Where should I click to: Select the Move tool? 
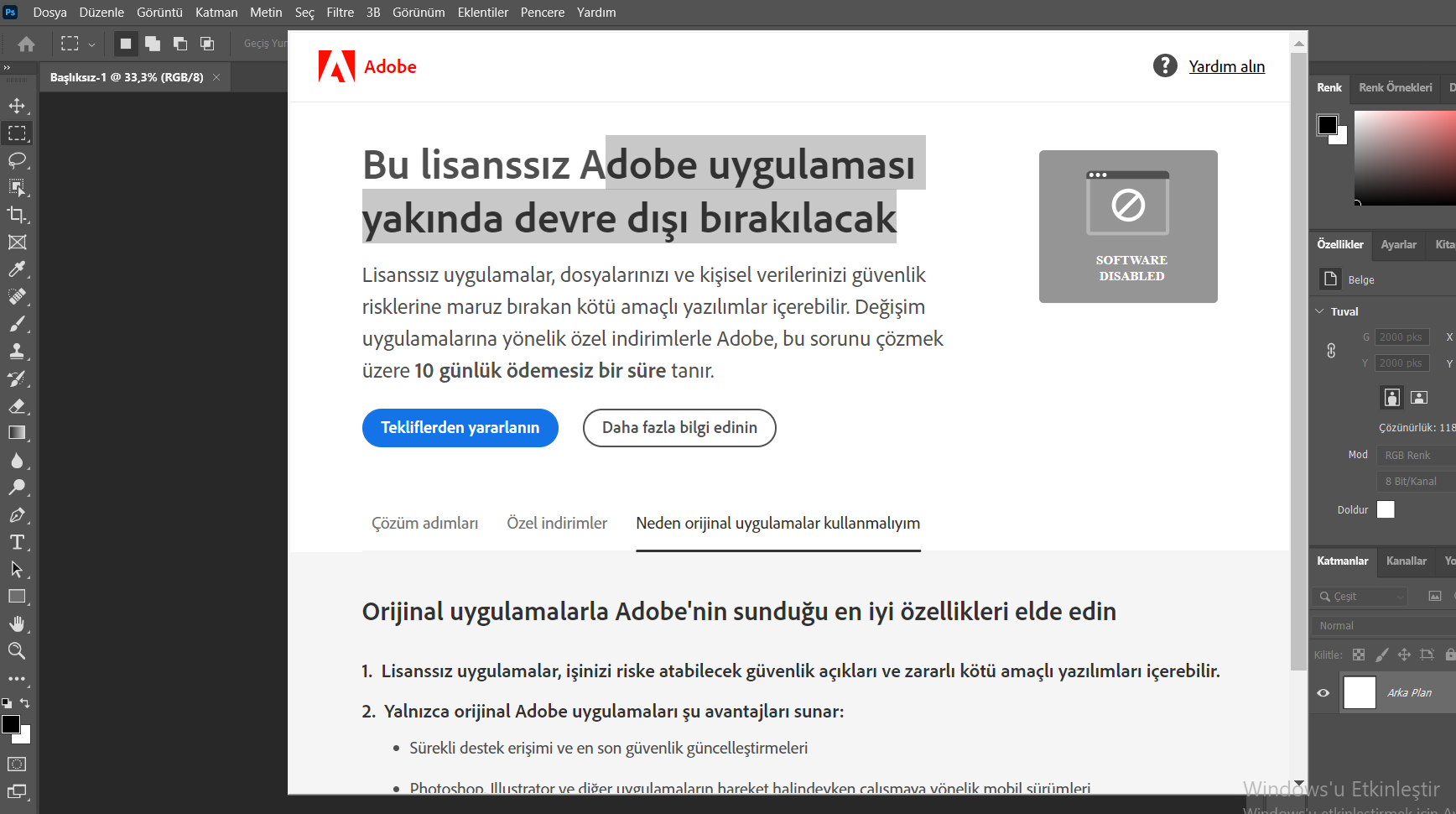click(17, 106)
